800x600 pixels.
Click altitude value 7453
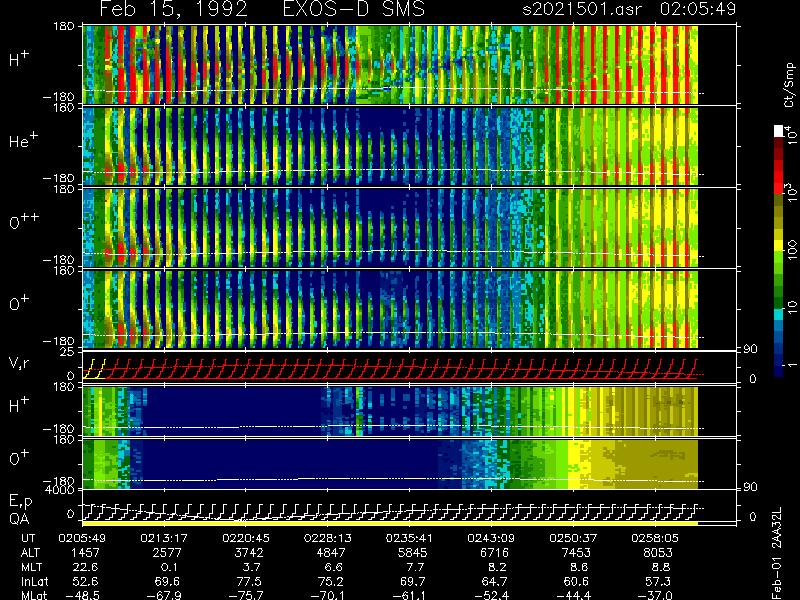click(577, 553)
